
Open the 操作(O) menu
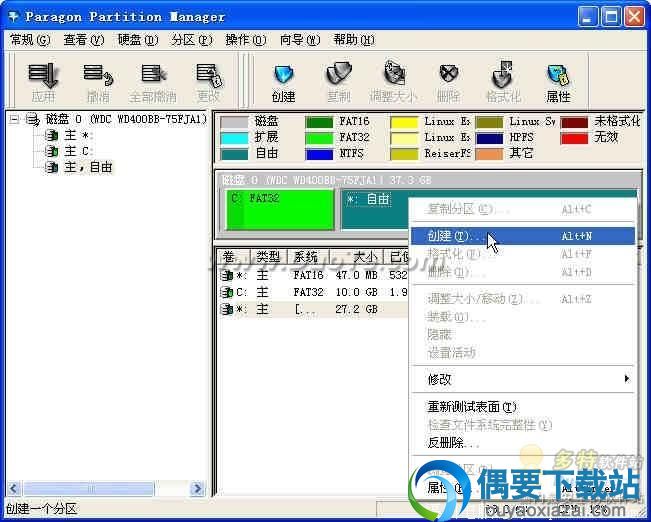[x=246, y=40]
